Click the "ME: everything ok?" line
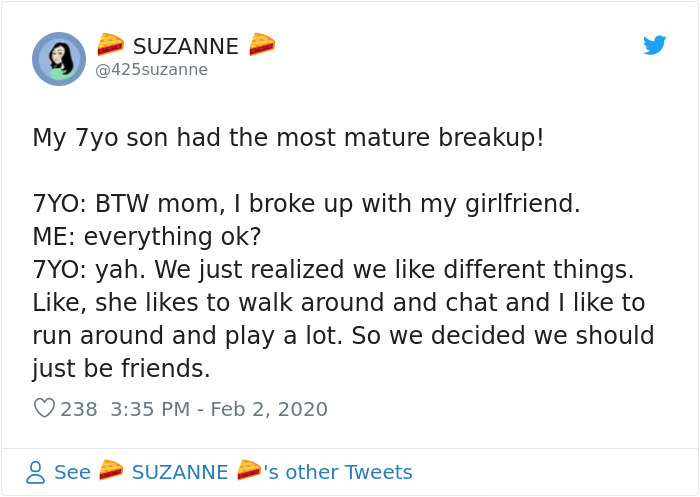Screen dimensions: 700x497 point(146,237)
